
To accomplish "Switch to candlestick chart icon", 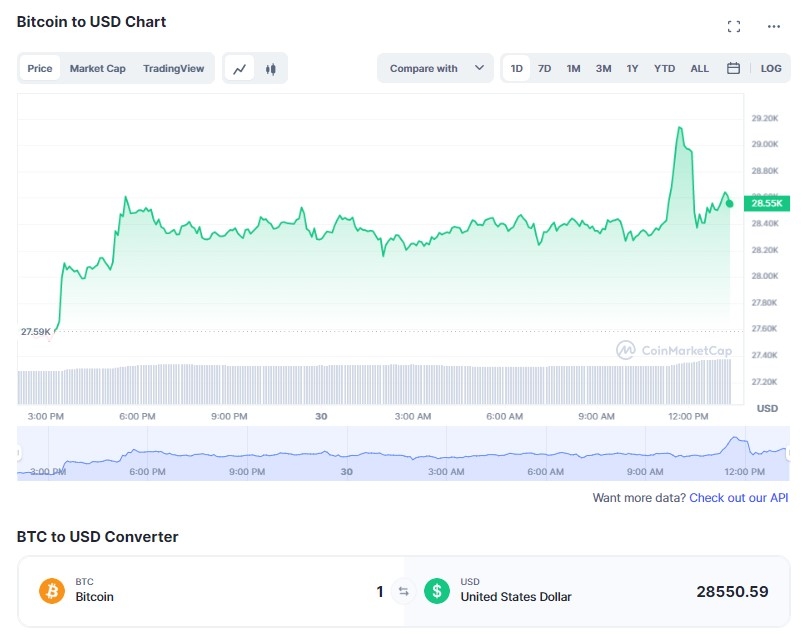I will pyautogui.click(x=271, y=69).
